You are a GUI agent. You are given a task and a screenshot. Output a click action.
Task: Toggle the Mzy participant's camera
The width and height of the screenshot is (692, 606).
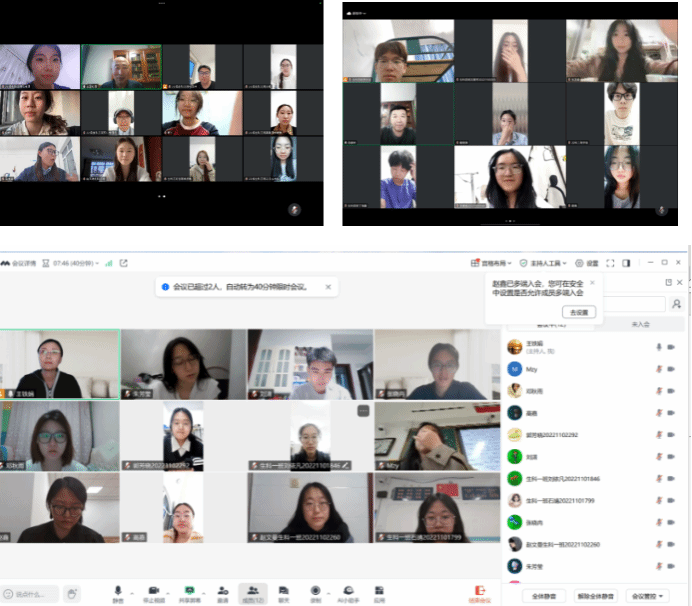[x=671, y=368]
